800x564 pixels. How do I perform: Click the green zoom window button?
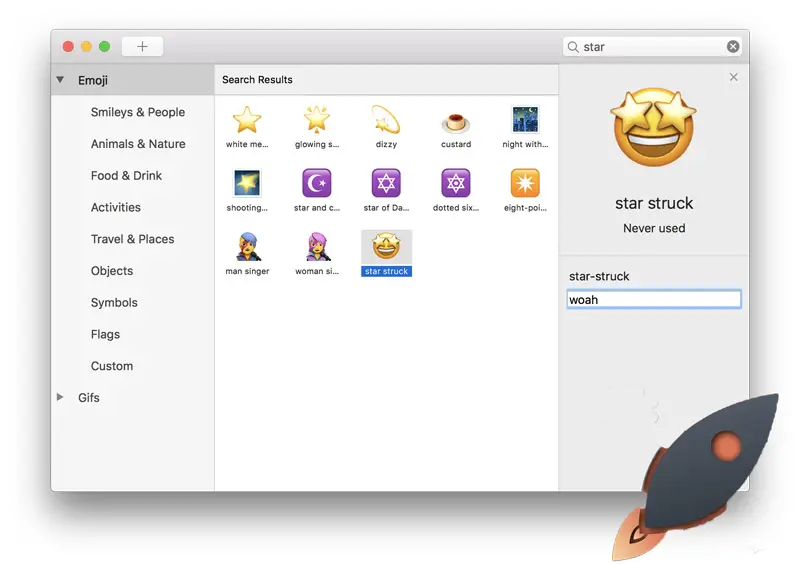tap(105, 46)
